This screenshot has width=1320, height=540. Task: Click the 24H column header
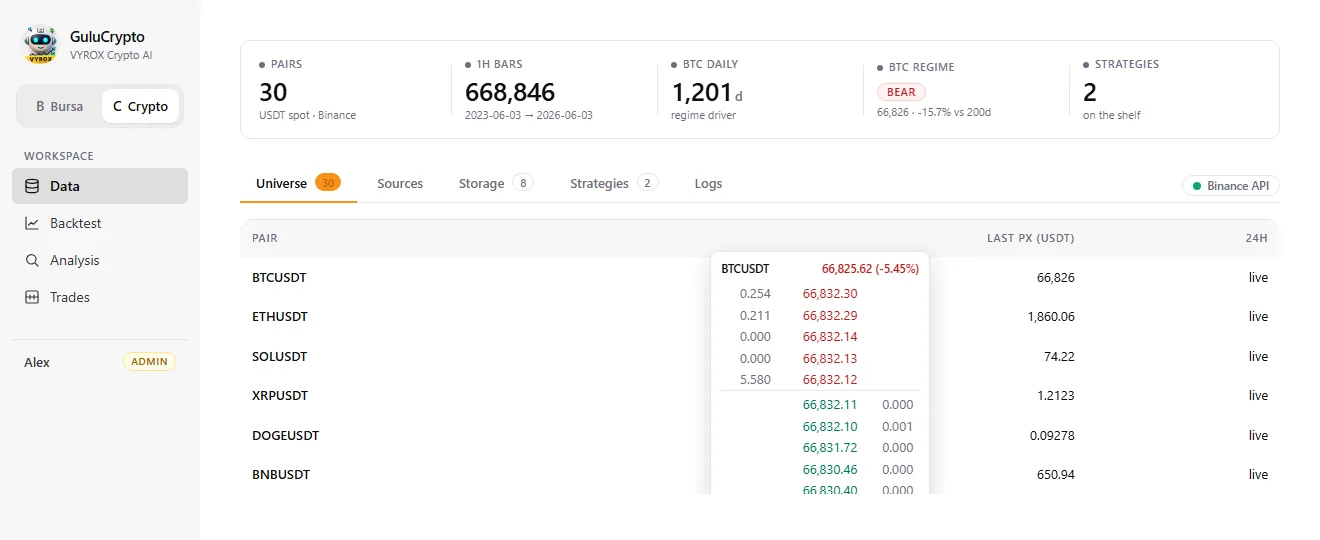pos(1258,238)
